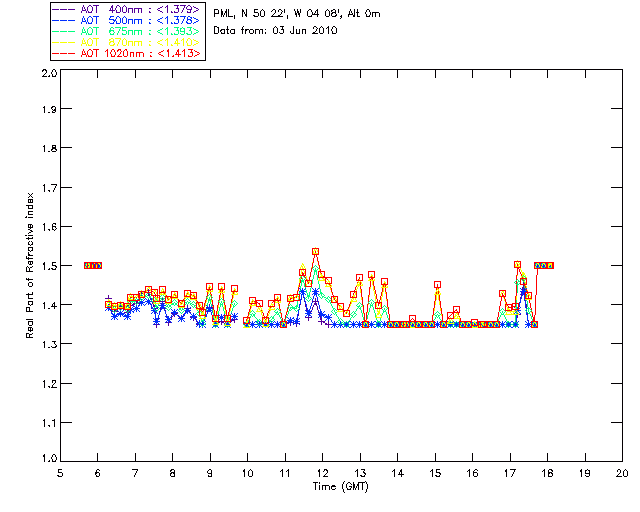
Task: Click the AOT 870nm legend entry
Action: coord(127,42)
